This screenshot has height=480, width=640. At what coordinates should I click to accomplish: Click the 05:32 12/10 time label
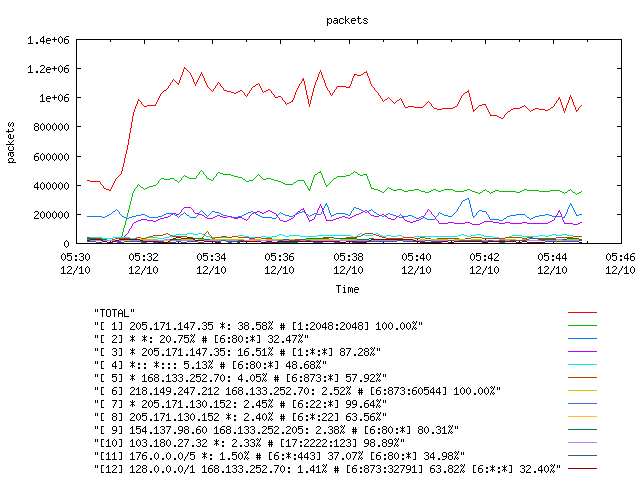pos(143,264)
